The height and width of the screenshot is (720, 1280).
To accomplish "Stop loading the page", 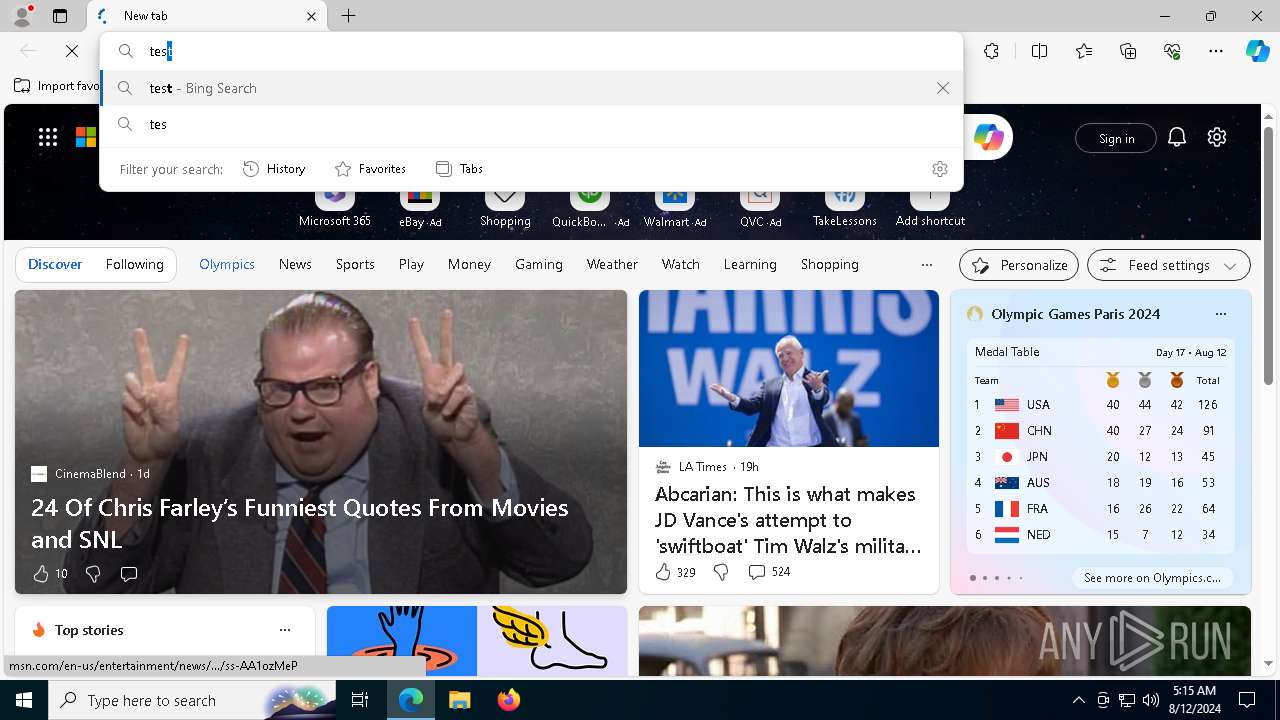I will [72, 51].
